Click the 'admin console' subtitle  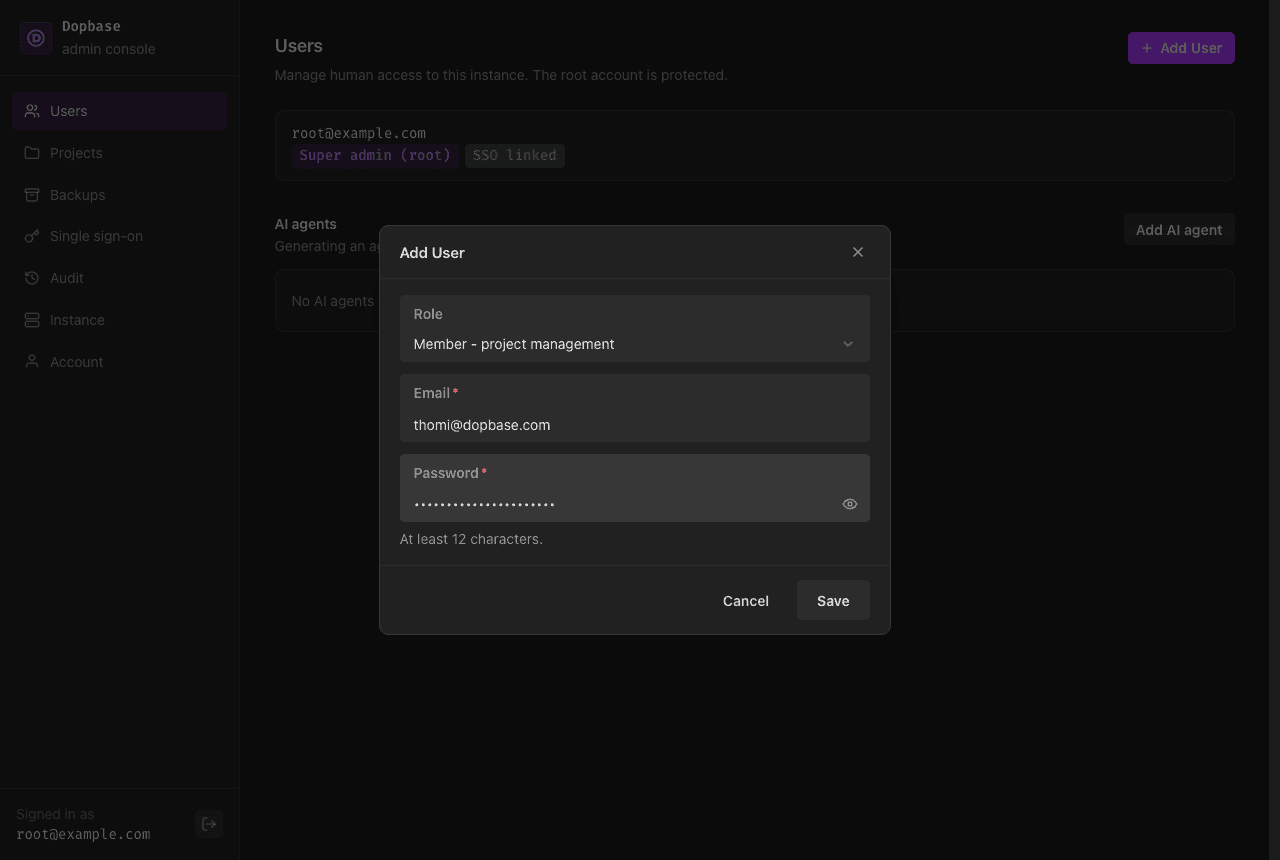click(109, 49)
